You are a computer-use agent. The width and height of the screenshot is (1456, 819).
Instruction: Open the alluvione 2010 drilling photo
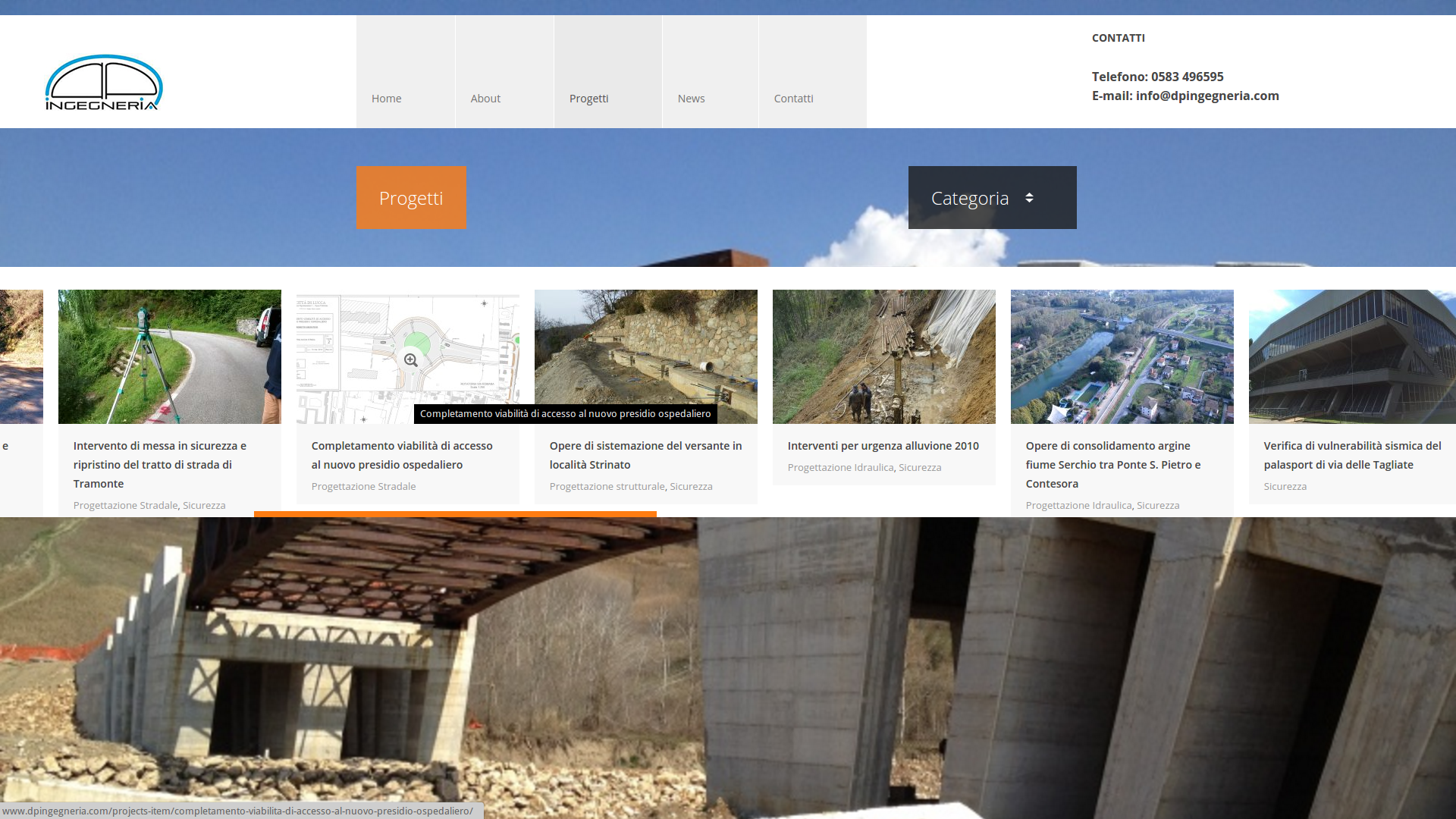tap(883, 356)
